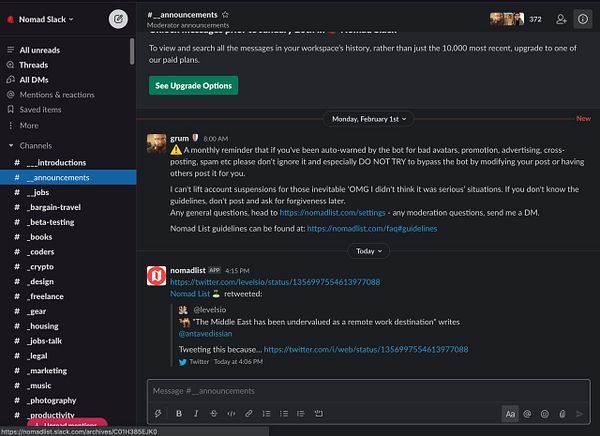Open Mentions & reactions
The width and height of the screenshot is (600, 436).
pyautogui.click(x=57, y=95)
